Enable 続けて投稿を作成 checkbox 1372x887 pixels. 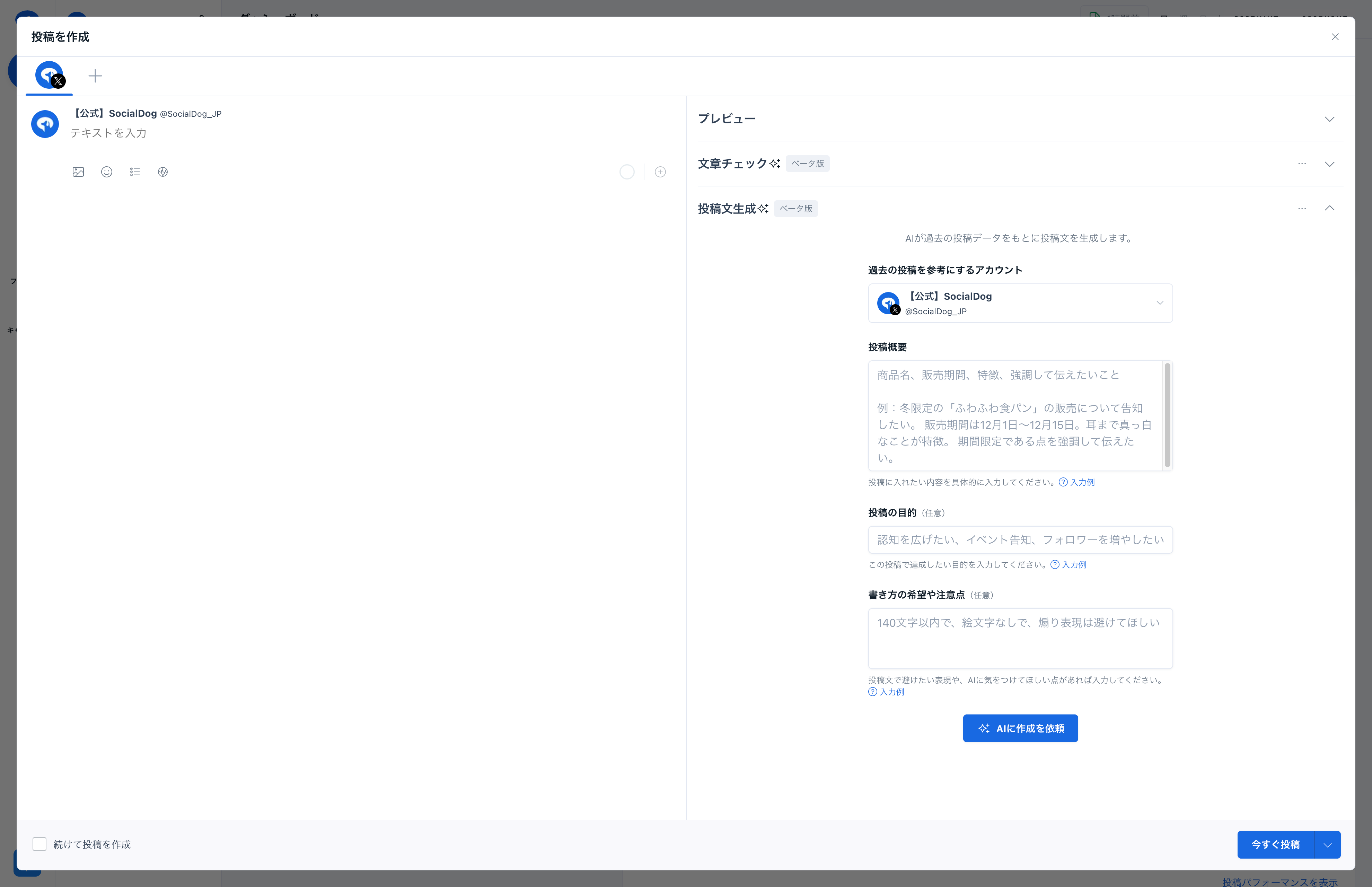click(39, 844)
